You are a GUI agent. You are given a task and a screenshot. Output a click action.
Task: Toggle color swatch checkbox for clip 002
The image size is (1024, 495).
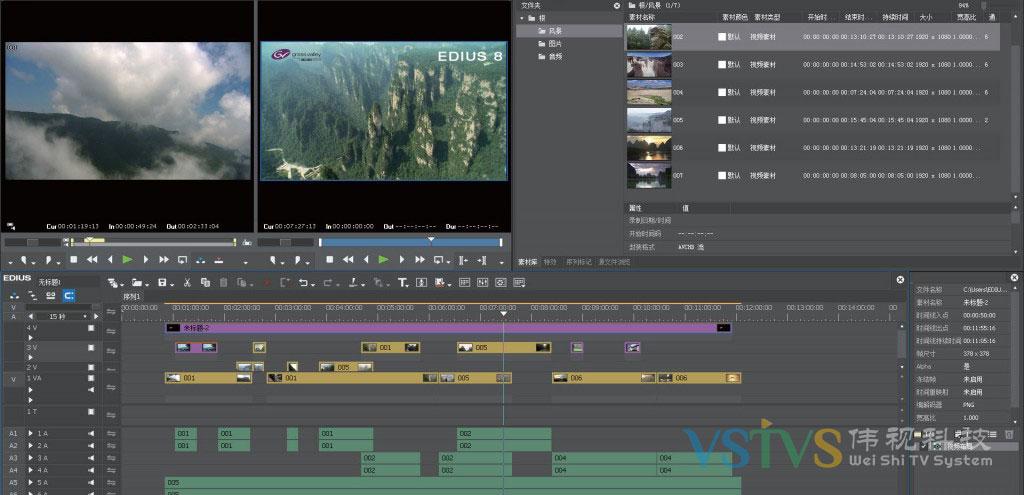click(x=722, y=37)
